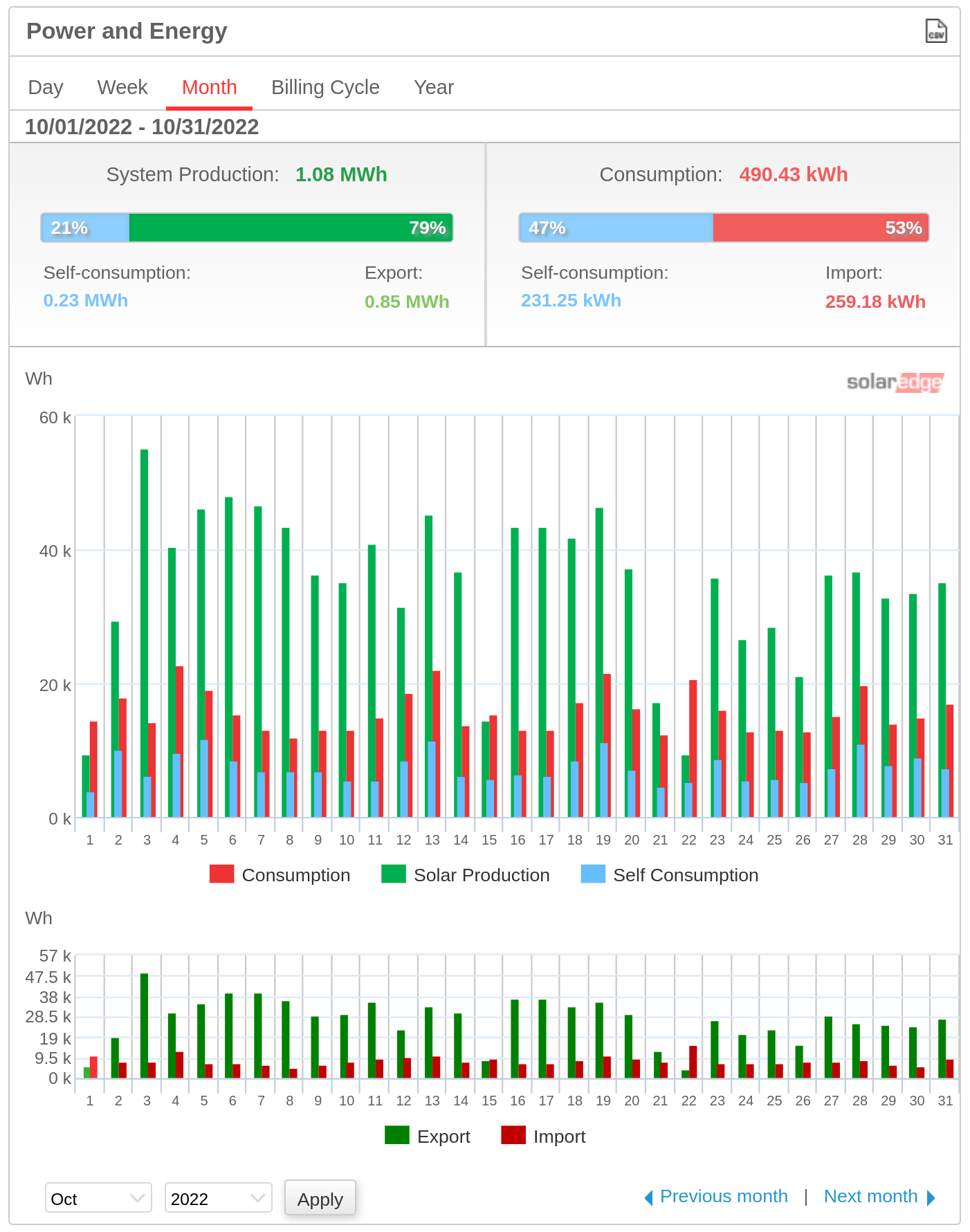
Task: Export data with the CSV file icon
Action: tap(935, 31)
